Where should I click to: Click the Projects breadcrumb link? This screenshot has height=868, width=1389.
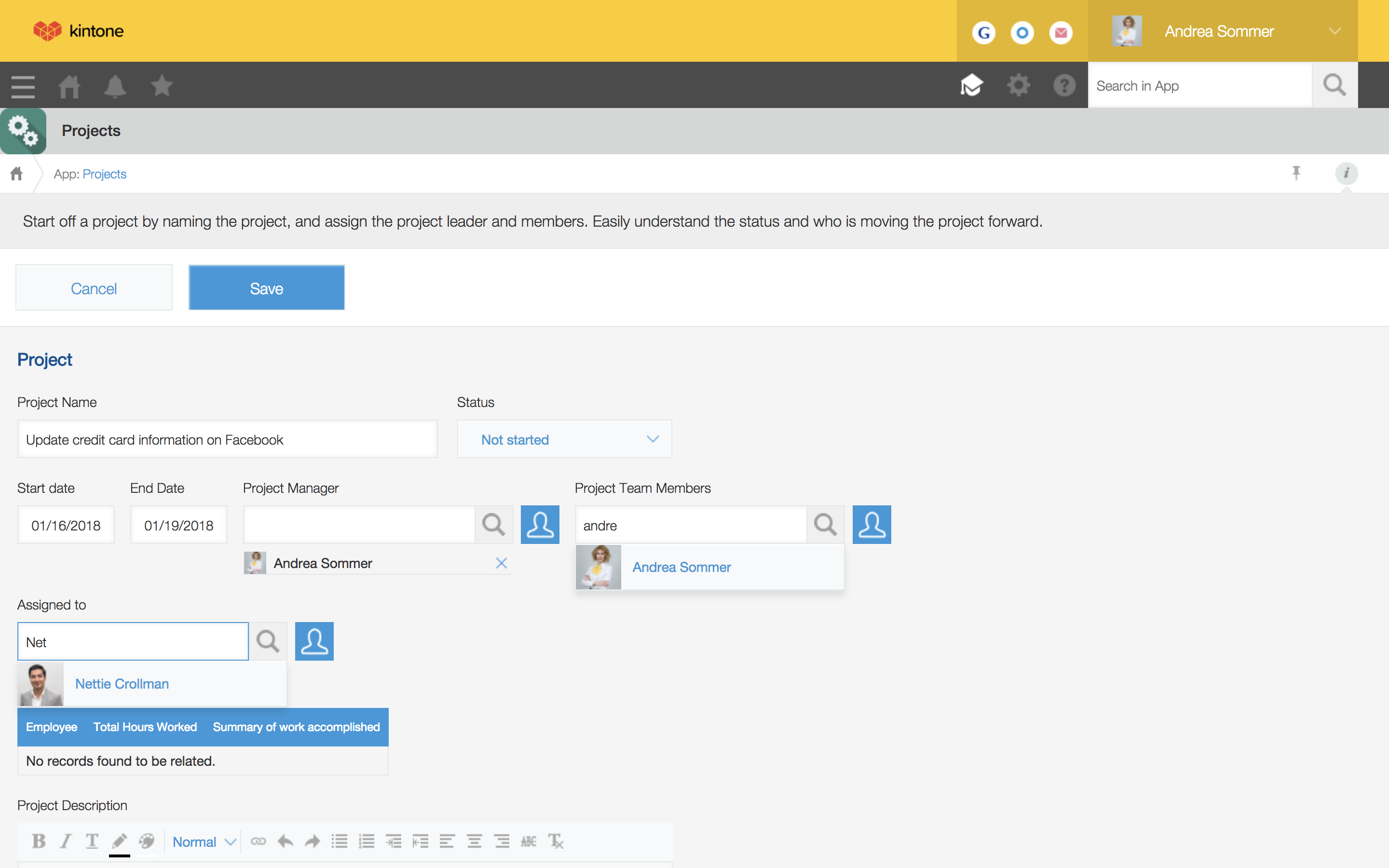105,174
